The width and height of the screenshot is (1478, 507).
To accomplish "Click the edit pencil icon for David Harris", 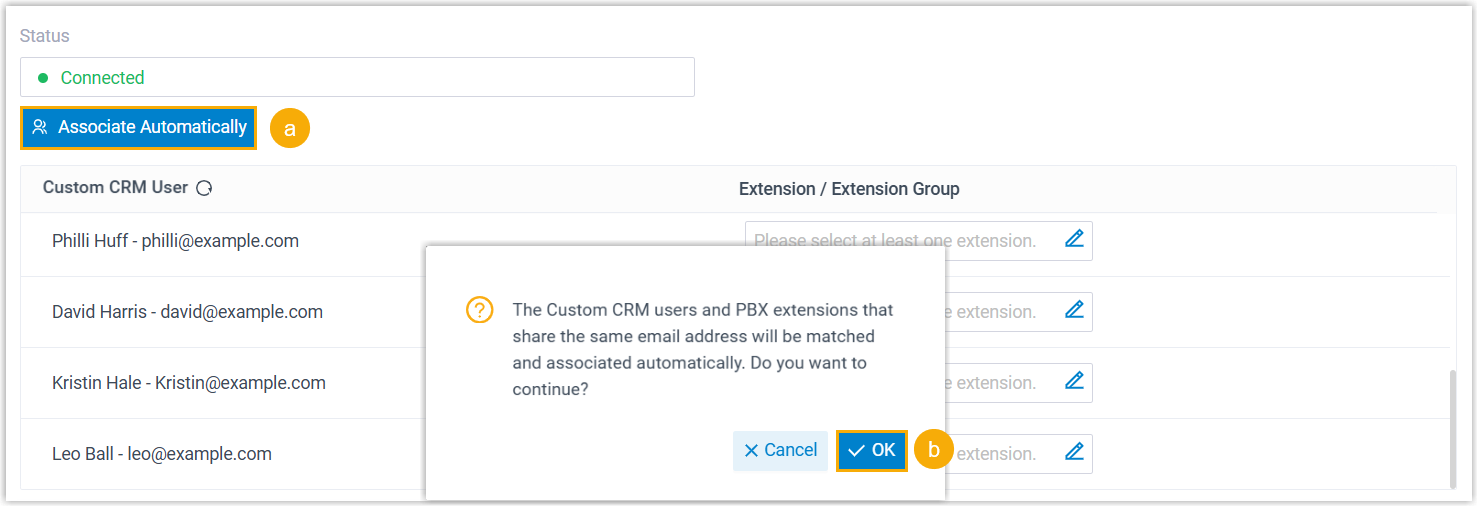I will pyautogui.click(x=1074, y=311).
